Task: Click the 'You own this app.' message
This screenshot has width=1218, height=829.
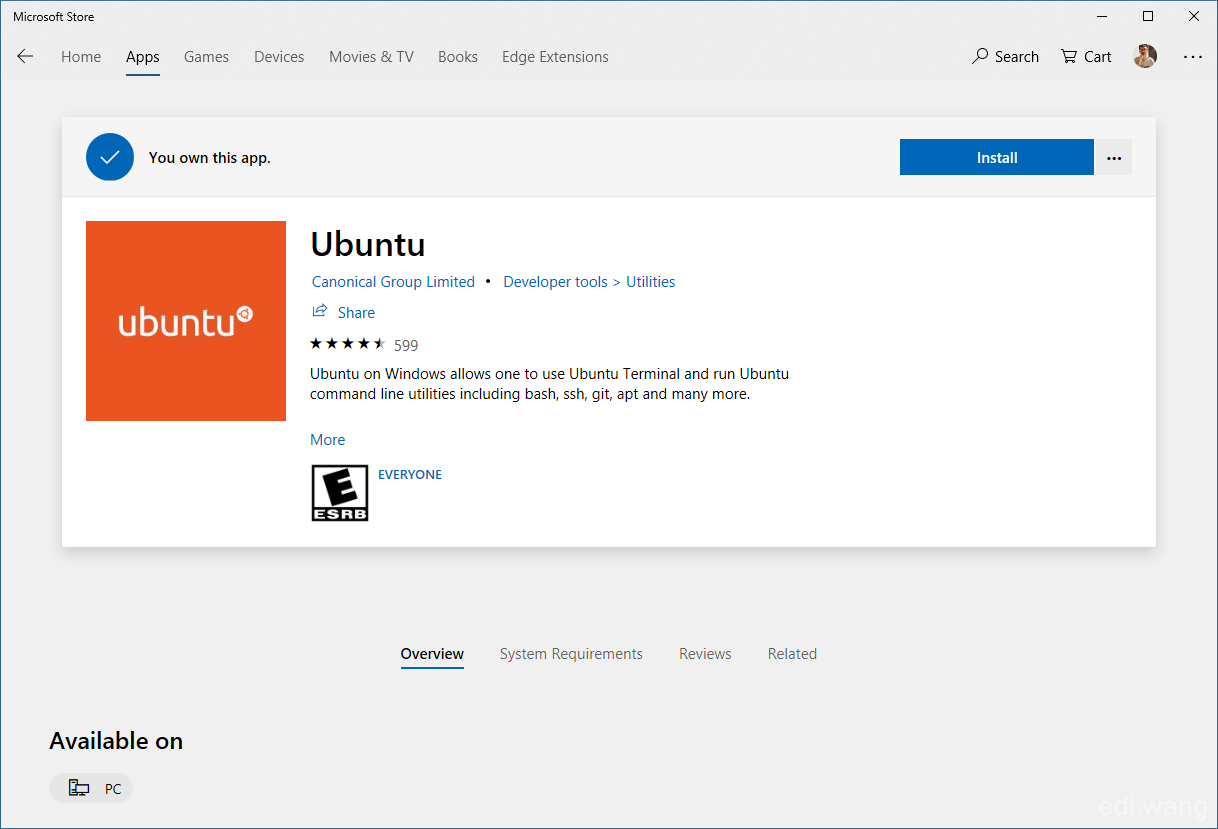Action: coord(210,158)
